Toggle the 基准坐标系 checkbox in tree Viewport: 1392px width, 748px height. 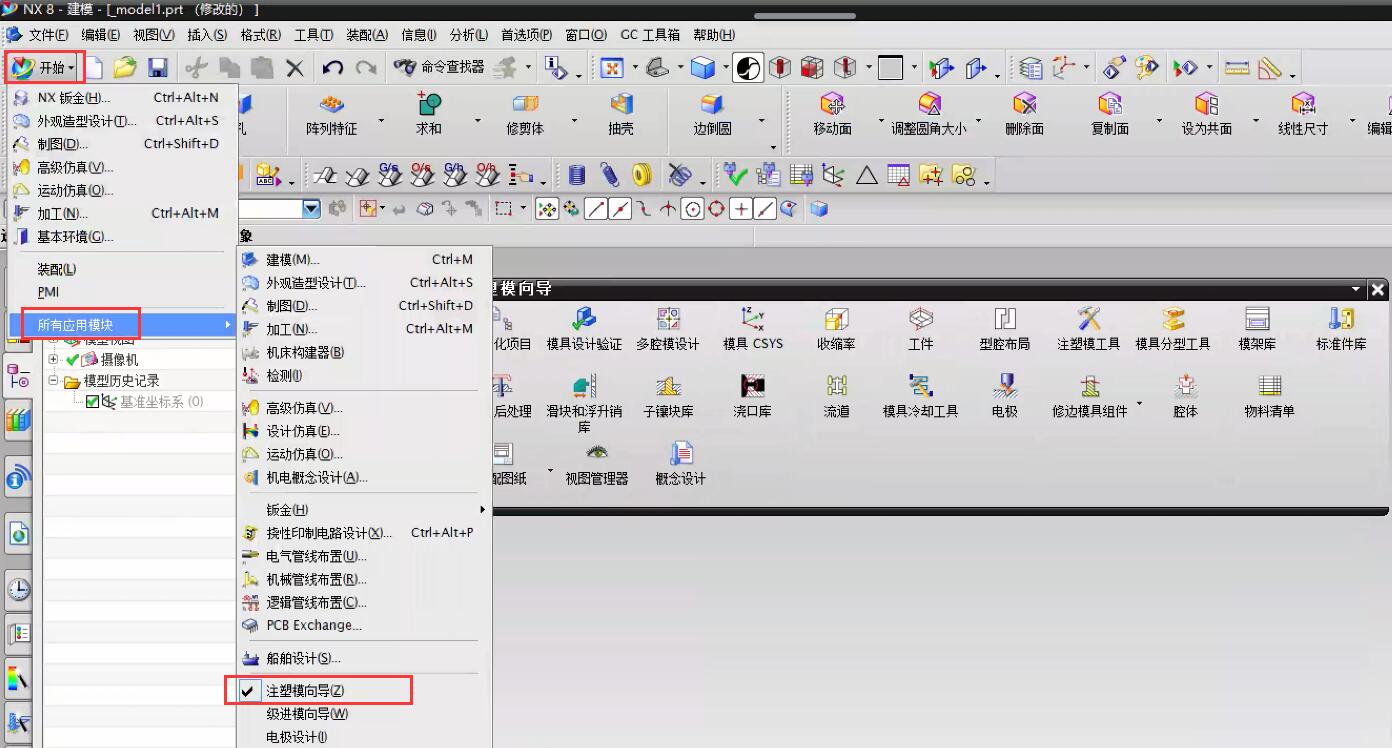[x=93, y=402]
